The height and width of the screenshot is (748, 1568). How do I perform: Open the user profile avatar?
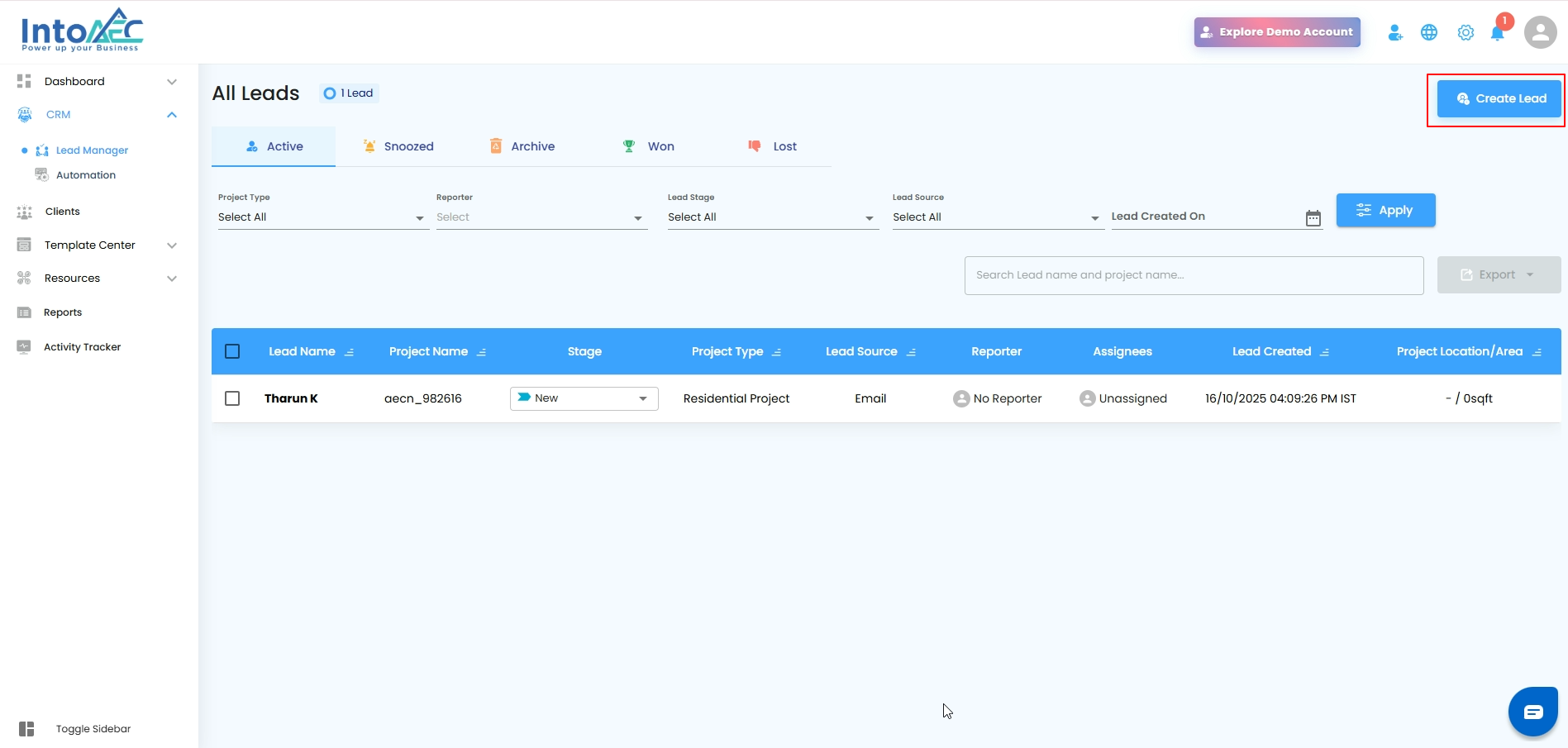click(x=1541, y=32)
